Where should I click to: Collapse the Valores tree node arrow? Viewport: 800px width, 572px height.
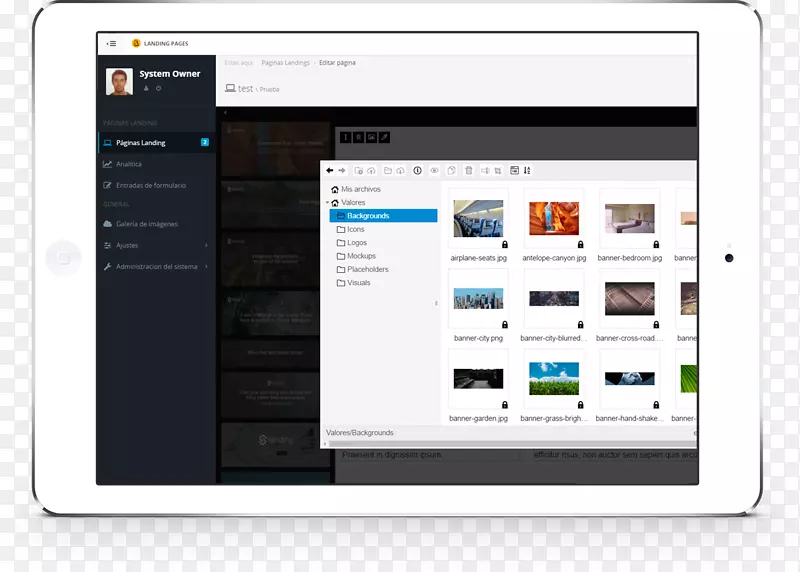click(327, 203)
